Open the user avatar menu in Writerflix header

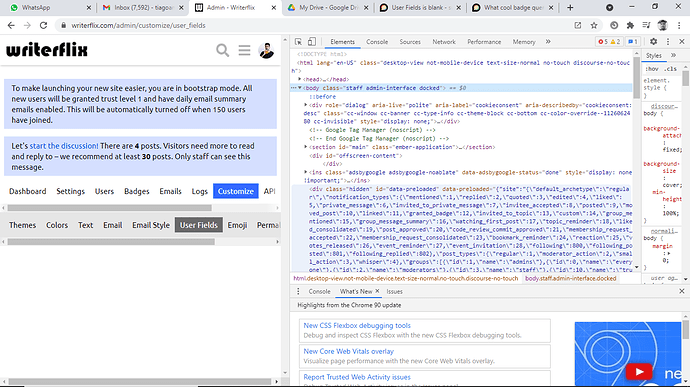point(266,51)
